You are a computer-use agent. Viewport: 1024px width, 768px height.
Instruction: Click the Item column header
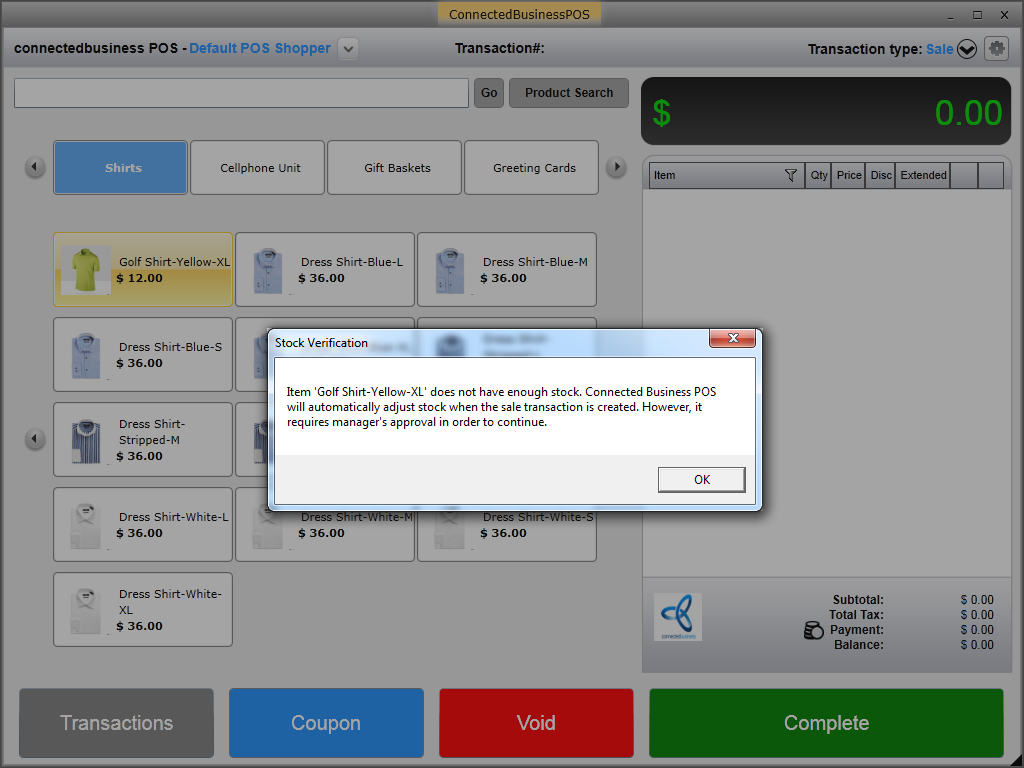point(727,175)
